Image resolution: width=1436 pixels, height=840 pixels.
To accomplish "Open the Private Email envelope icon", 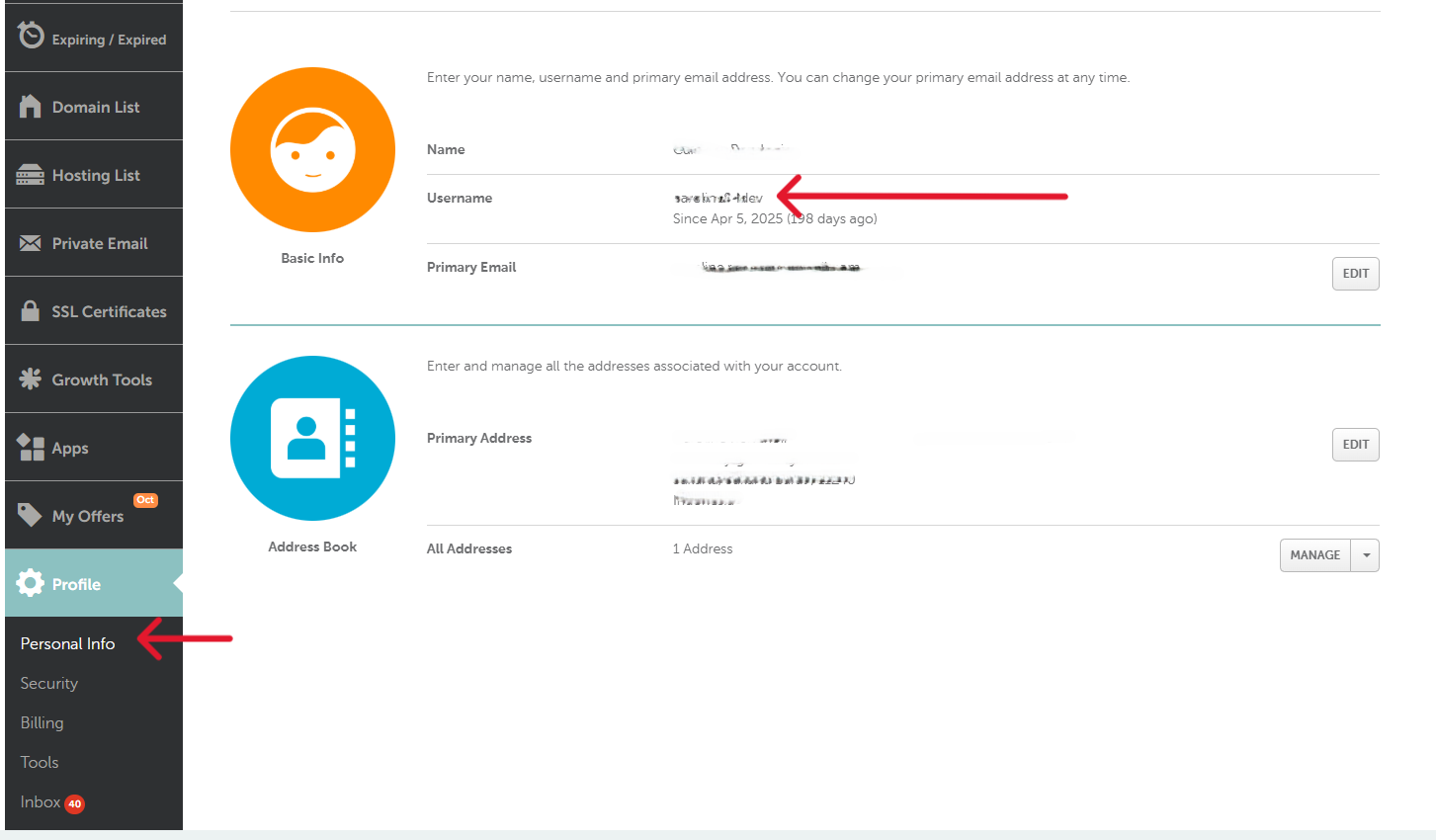I will [x=29, y=242].
